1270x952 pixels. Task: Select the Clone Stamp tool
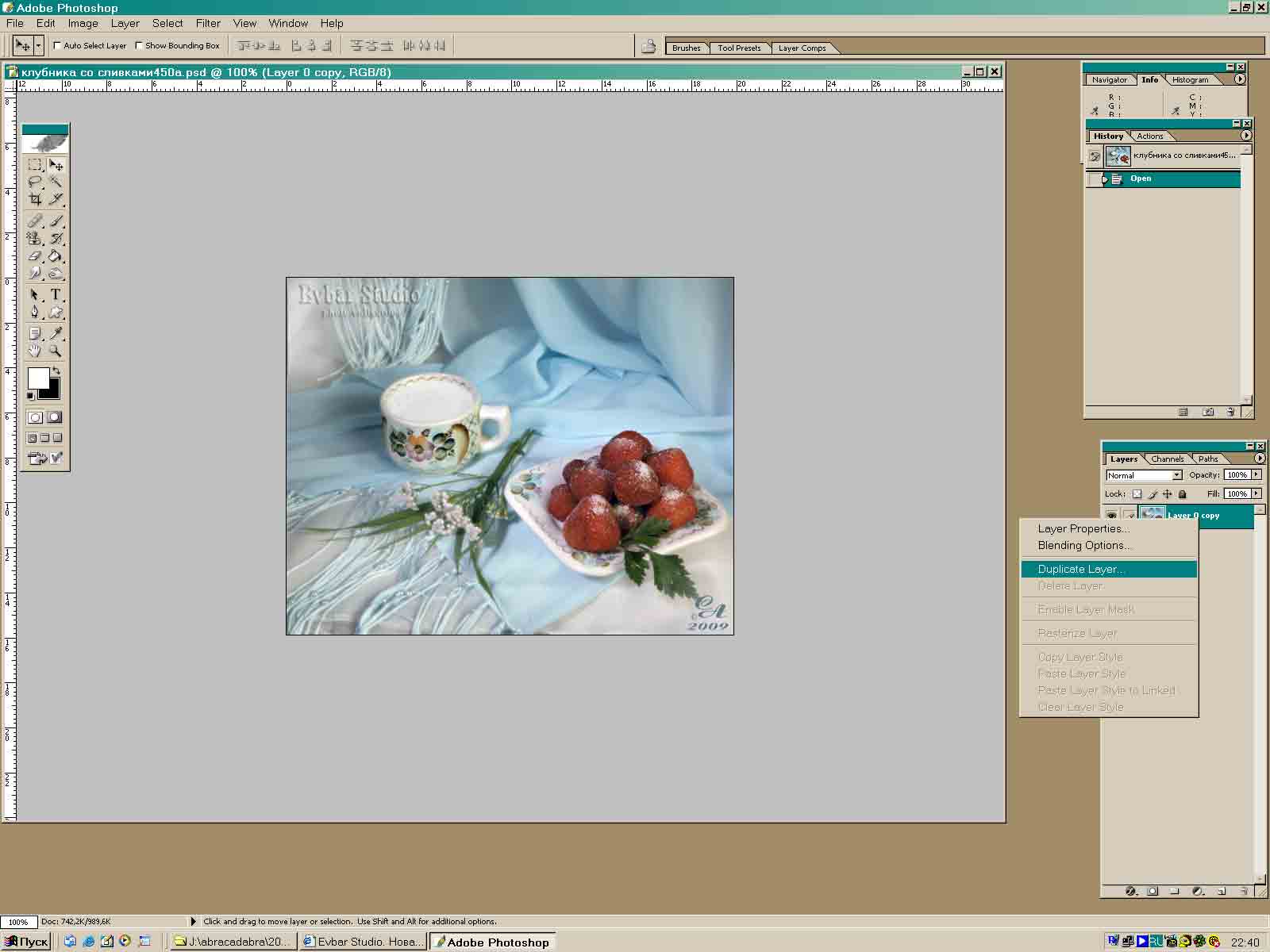[x=35, y=239]
